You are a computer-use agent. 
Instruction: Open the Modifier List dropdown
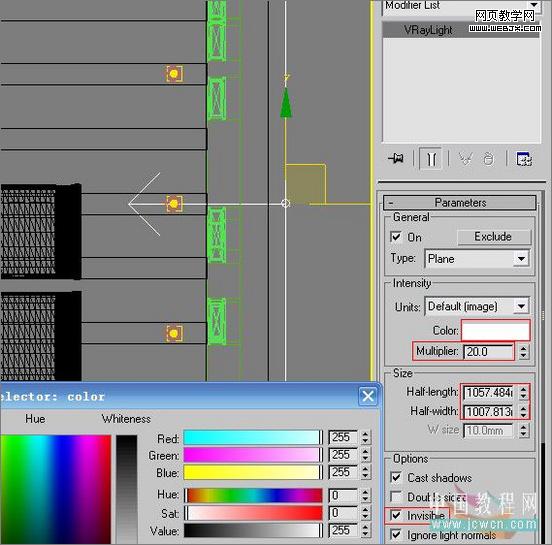tap(534, 5)
